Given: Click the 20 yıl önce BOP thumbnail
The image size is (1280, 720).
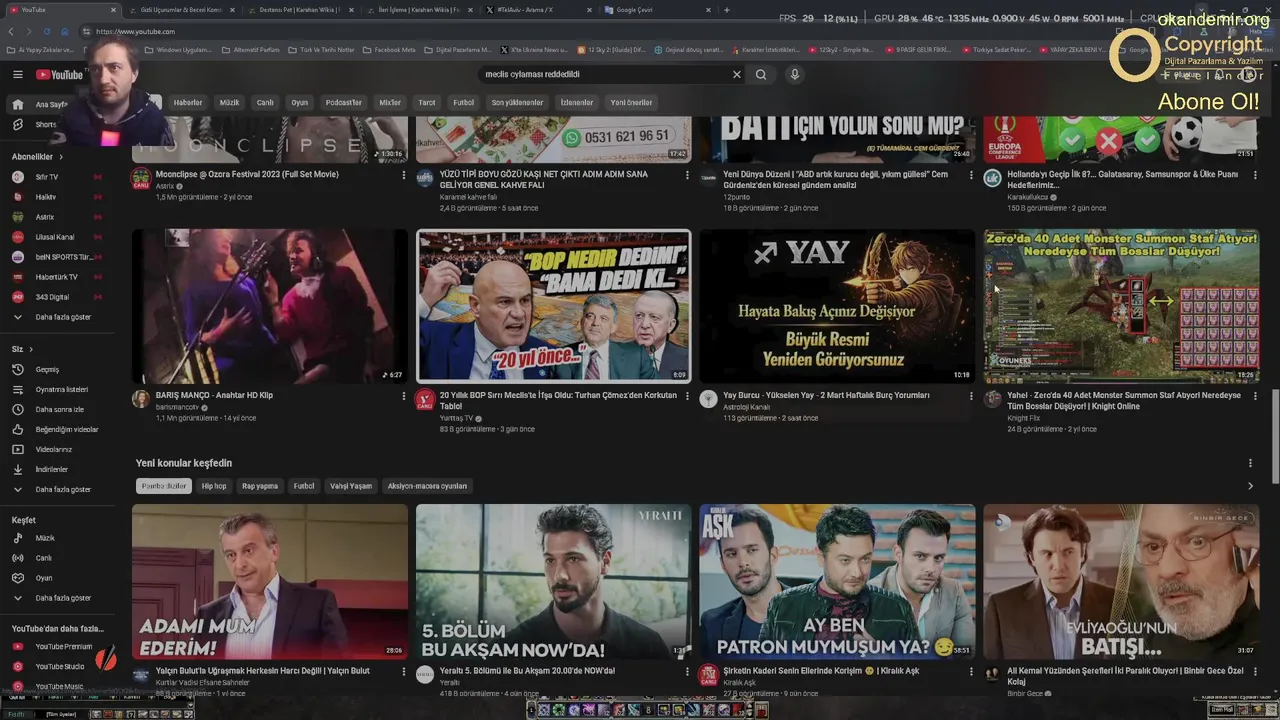Looking at the screenshot, I should coord(553,306).
